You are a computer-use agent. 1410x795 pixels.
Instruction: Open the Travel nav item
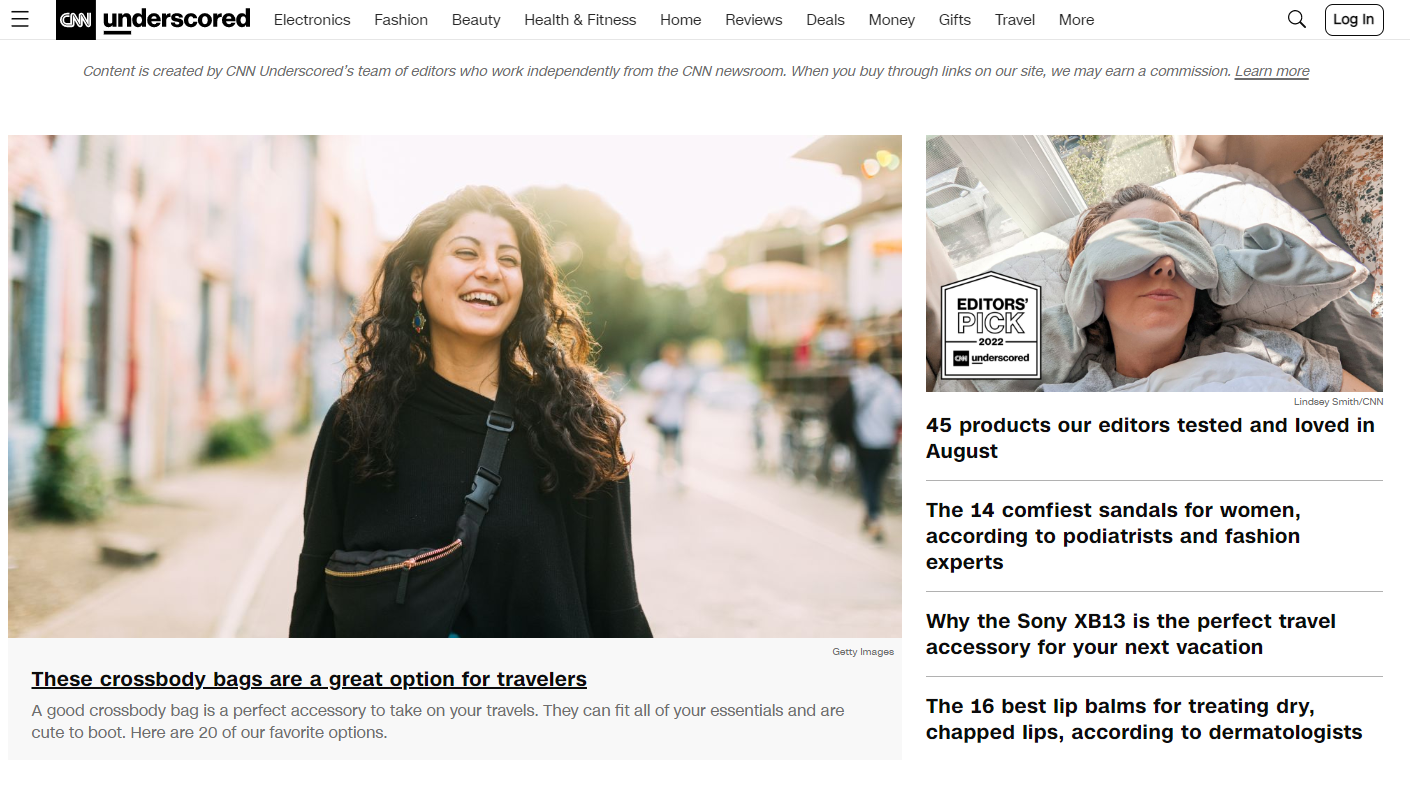1014,20
